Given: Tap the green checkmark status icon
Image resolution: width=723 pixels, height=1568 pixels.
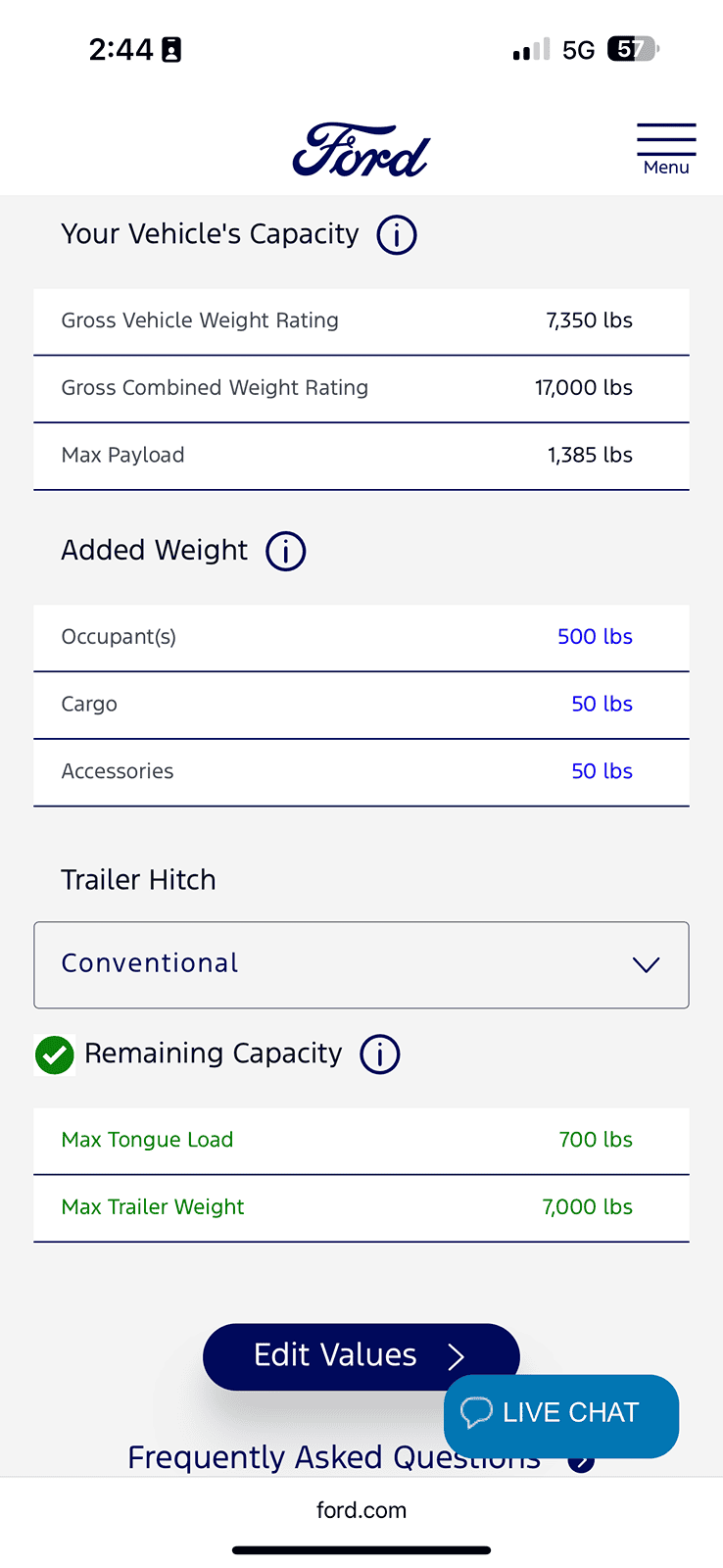Looking at the screenshot, I should click(x=55, y=1055).
